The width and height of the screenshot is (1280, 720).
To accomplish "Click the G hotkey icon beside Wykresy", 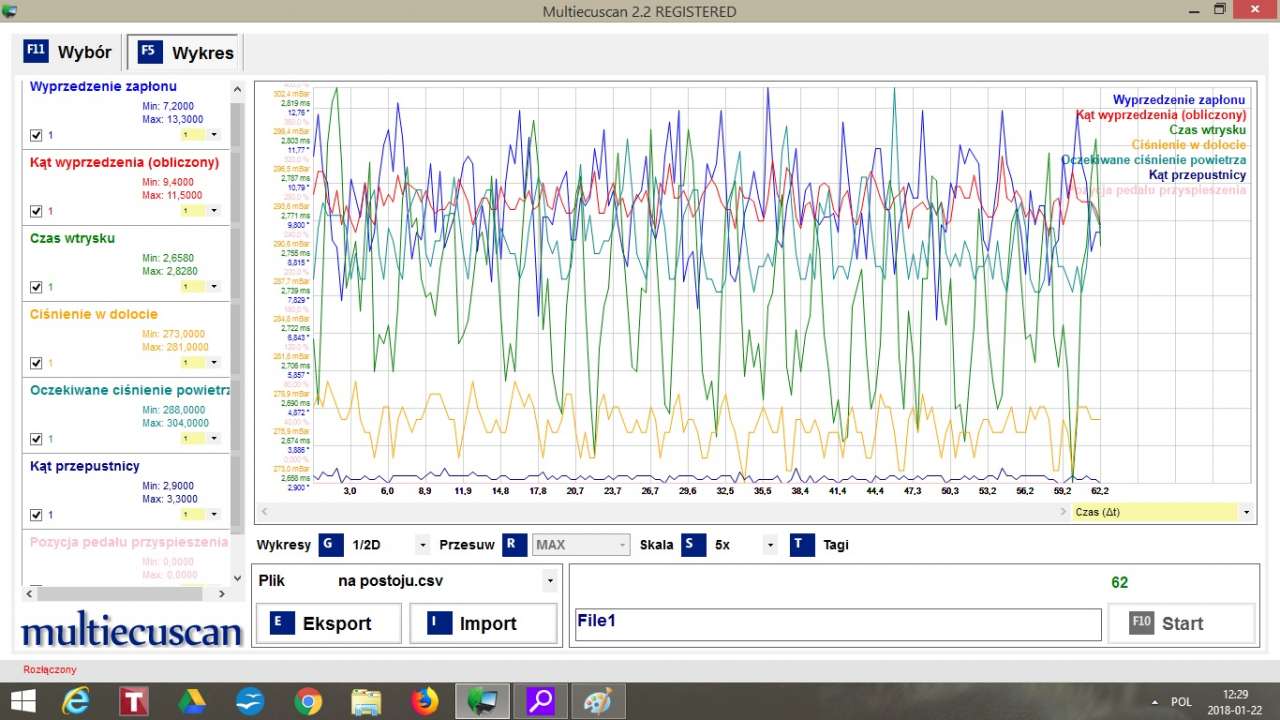I will (x=331, y=545).
